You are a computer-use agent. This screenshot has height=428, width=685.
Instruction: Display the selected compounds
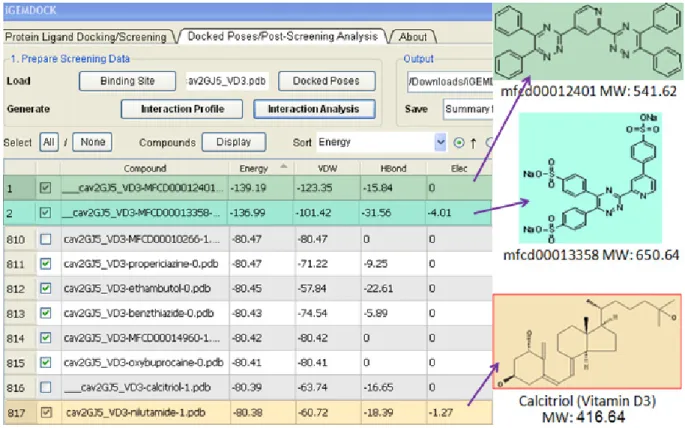pyautogui.click(x=234, y=142)
